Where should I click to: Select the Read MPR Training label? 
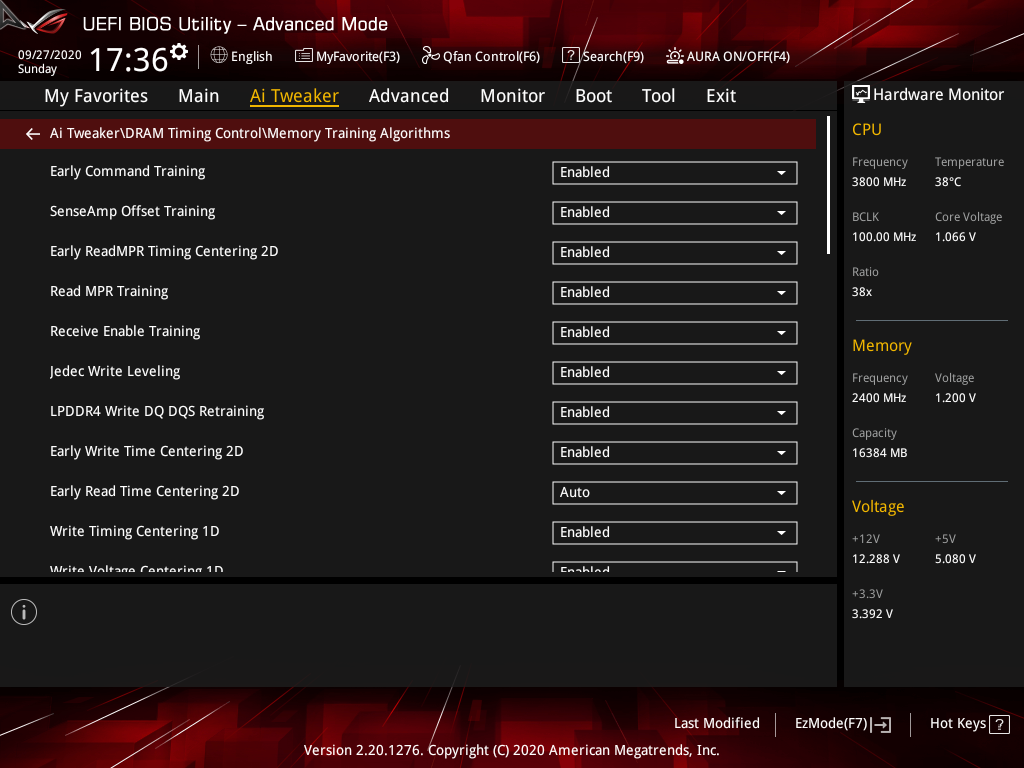point(109,292)
